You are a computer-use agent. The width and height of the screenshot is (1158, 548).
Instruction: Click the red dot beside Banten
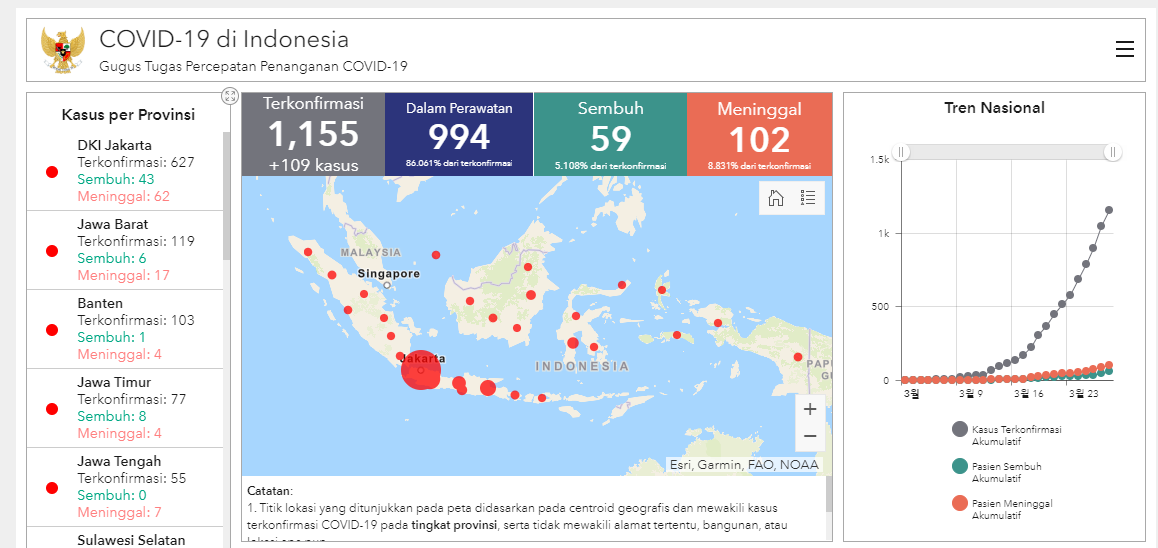(x=52, y=330)
